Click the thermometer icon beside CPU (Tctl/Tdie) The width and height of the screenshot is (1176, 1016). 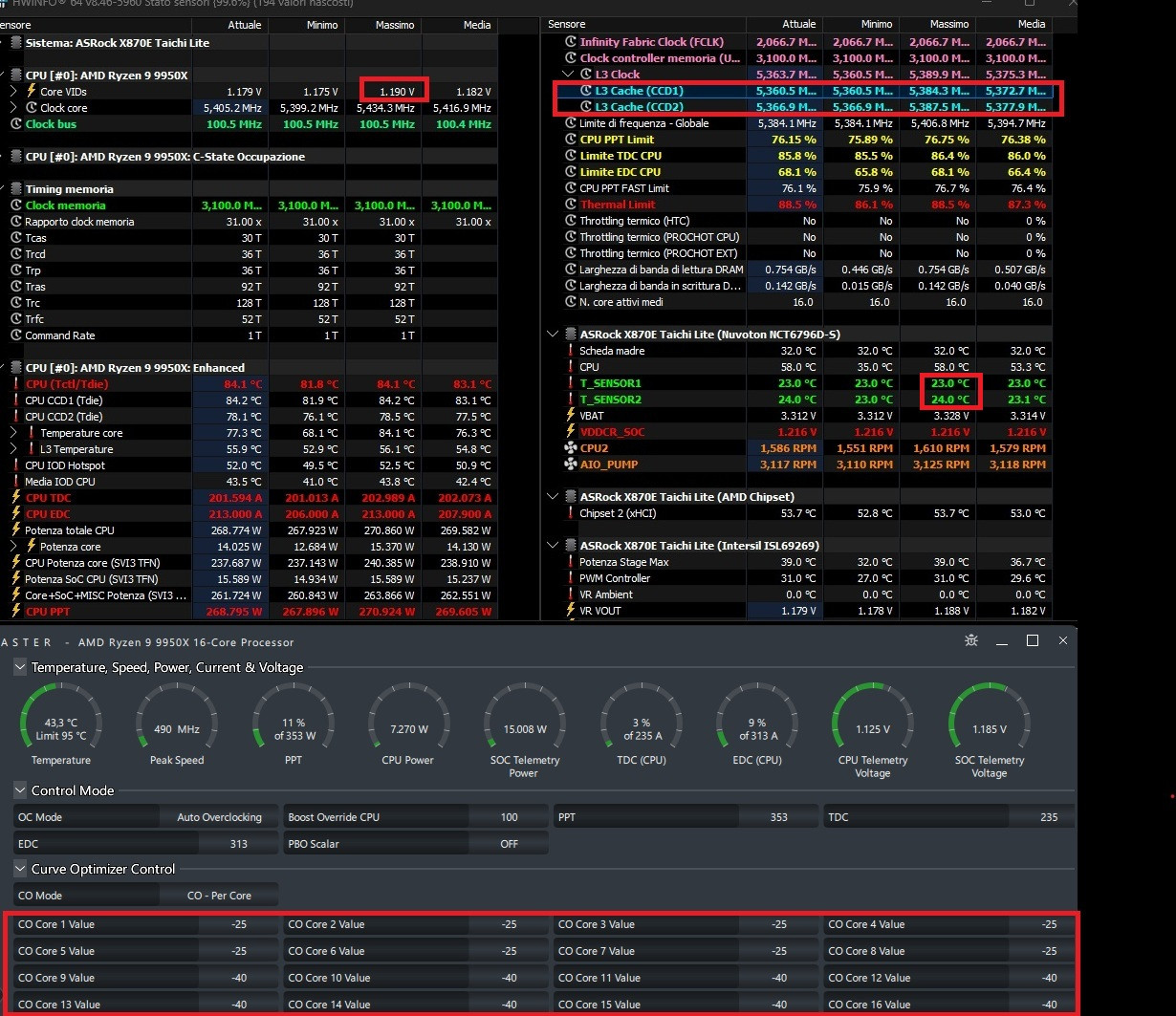(16, 384)
